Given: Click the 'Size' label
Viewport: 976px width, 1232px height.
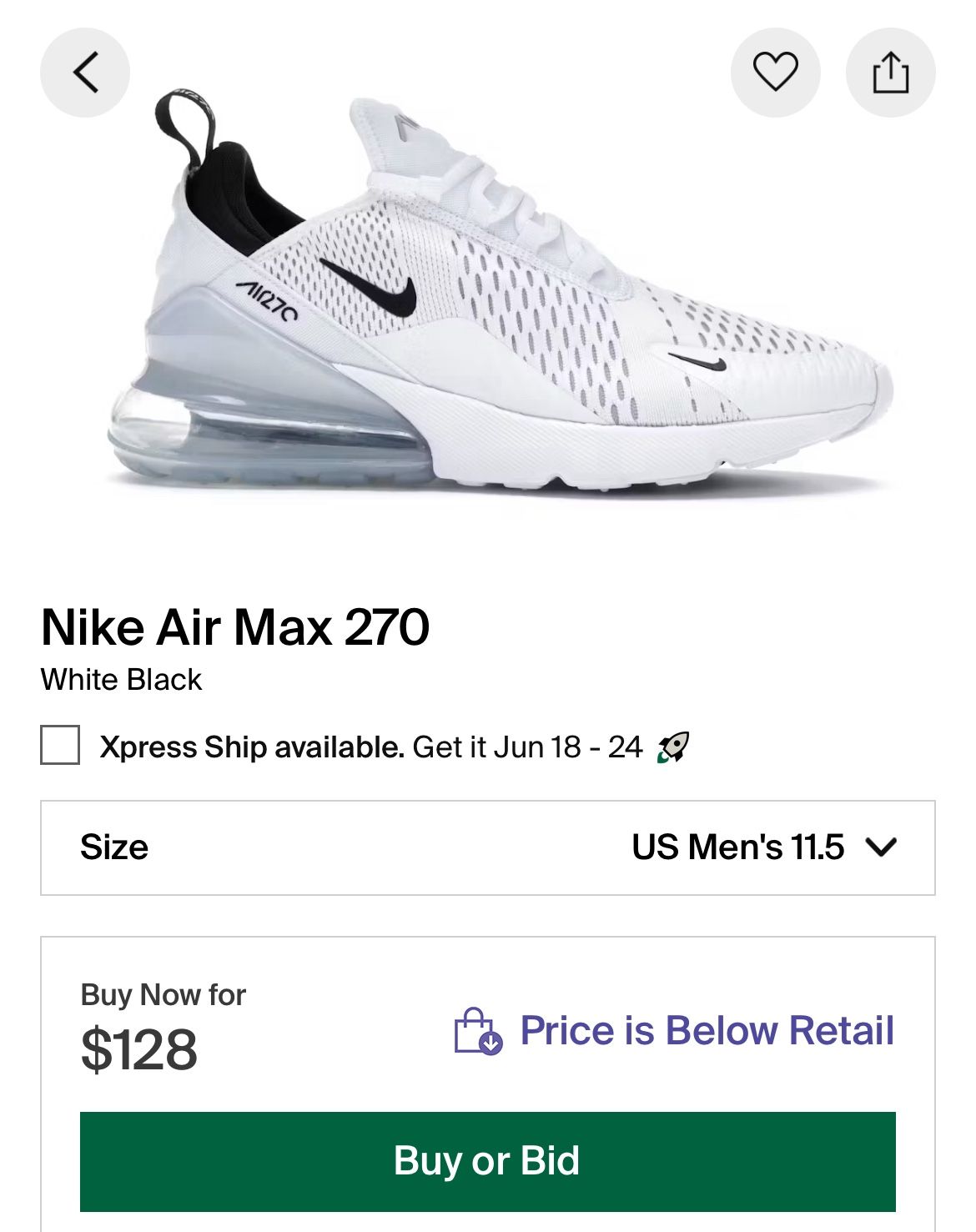Looking at the screenshot, I should point(114,847).
